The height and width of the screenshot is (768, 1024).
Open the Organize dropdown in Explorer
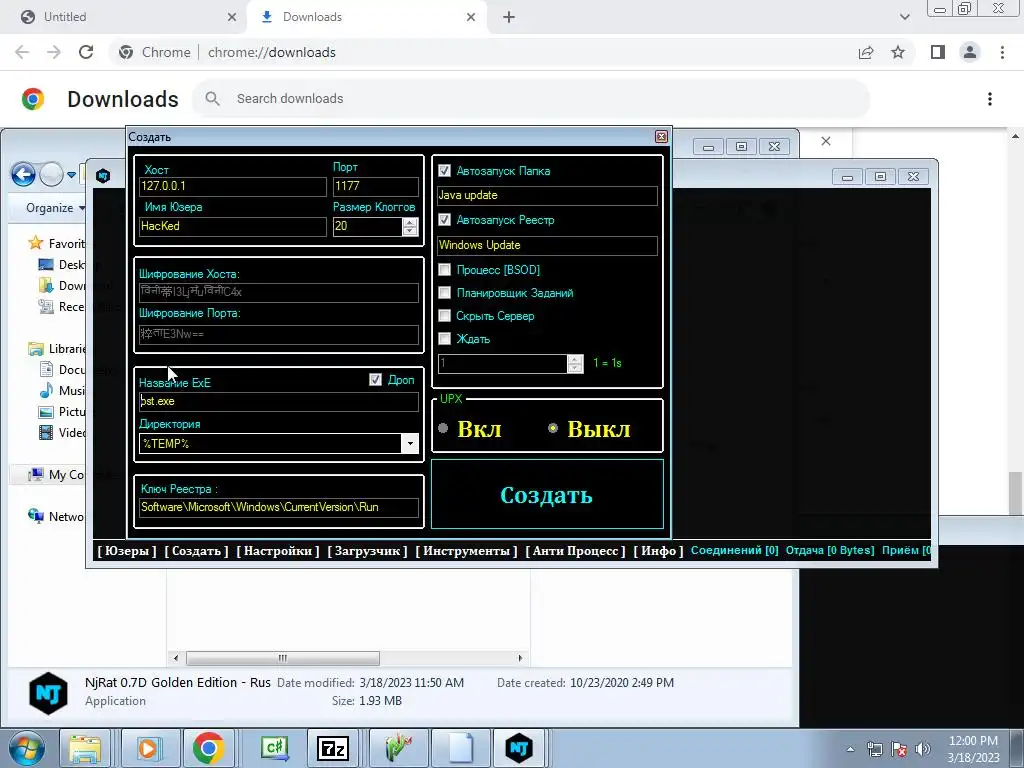[x=55, y=208]
